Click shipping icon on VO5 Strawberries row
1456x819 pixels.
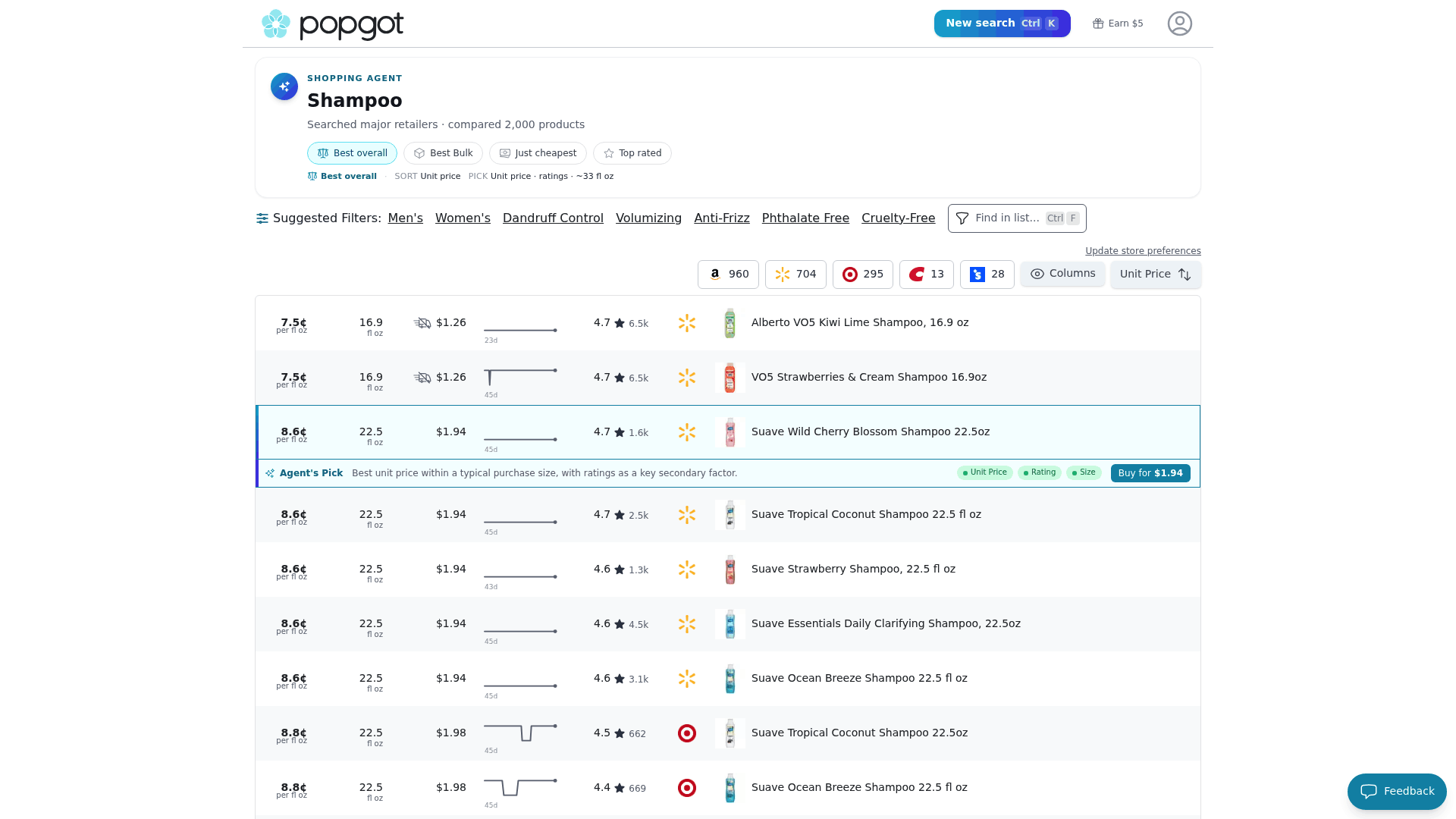[422, 378]
